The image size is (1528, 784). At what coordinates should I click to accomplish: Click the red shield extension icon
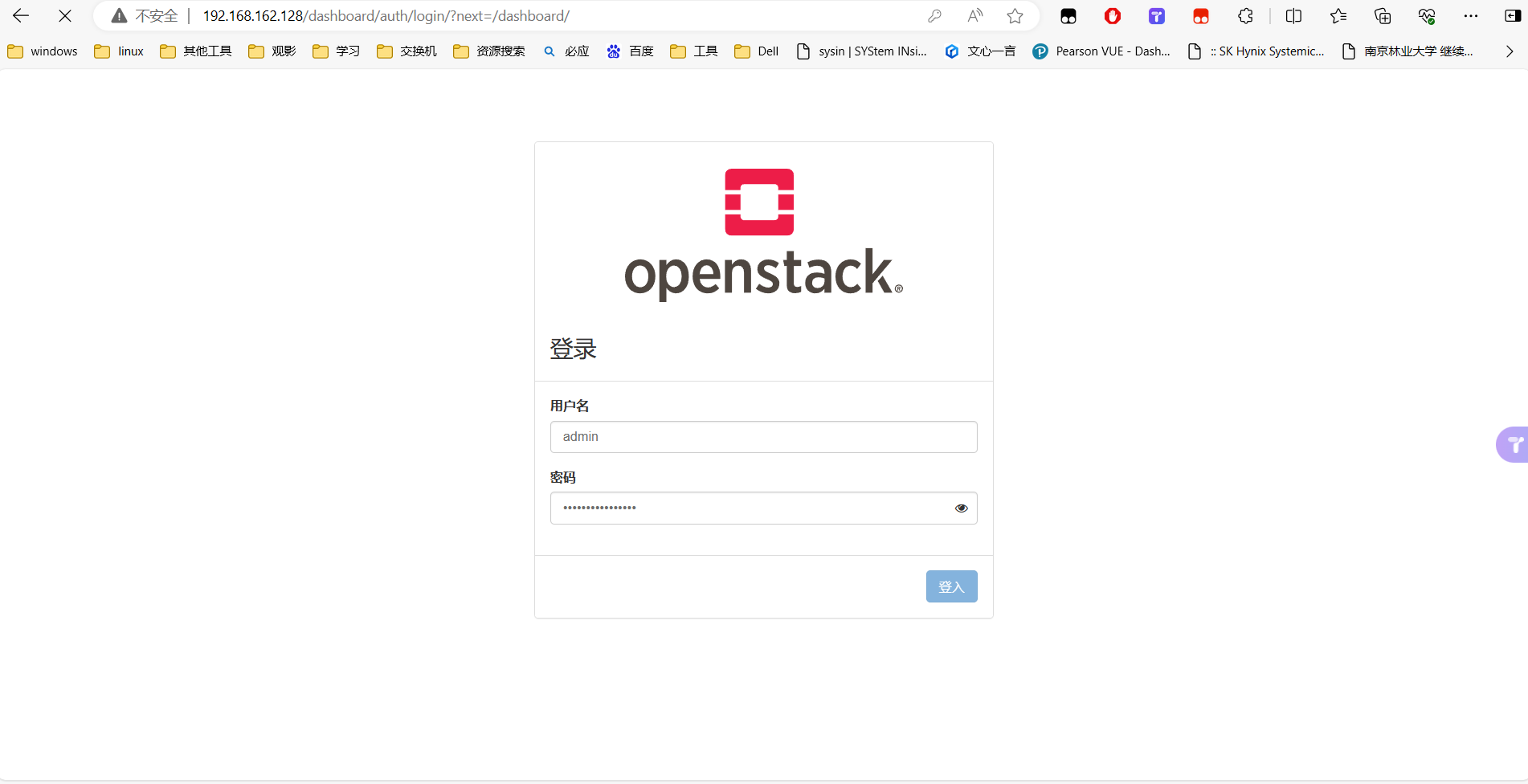[1113, 16]
